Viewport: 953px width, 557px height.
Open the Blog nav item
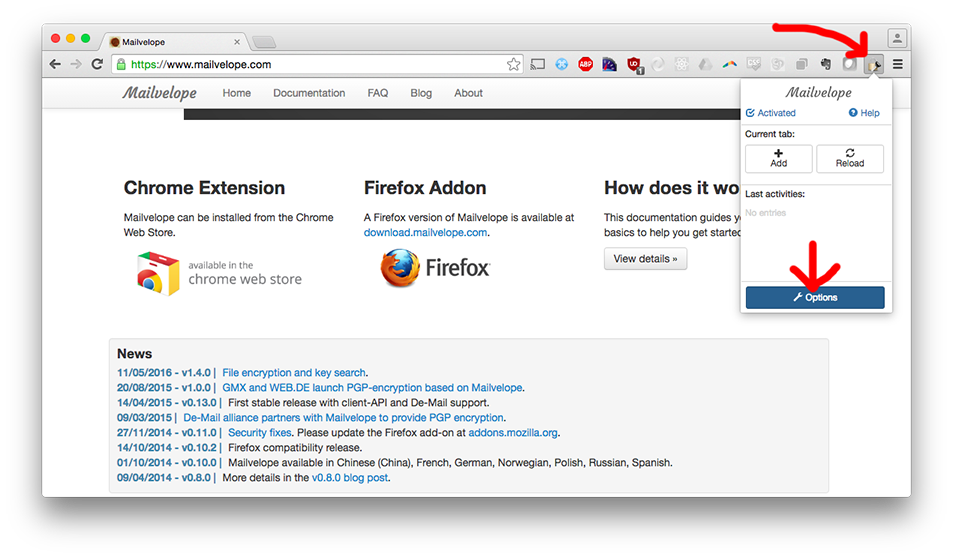pos(421,93)
